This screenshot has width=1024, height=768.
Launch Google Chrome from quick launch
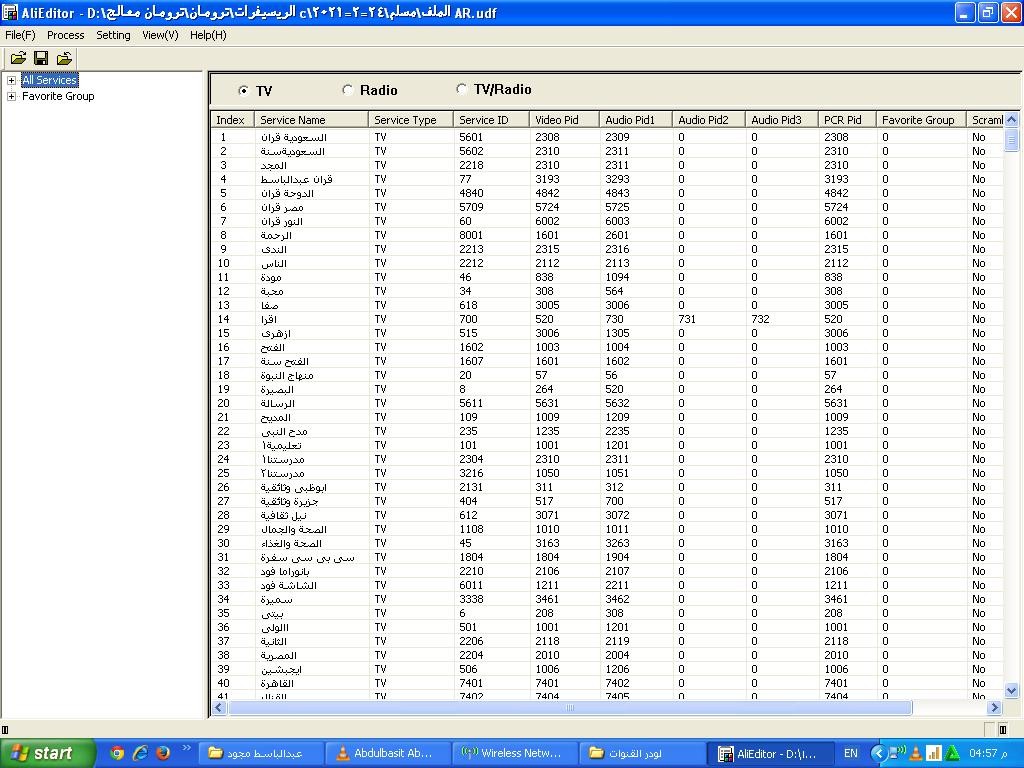coord(117,753)
